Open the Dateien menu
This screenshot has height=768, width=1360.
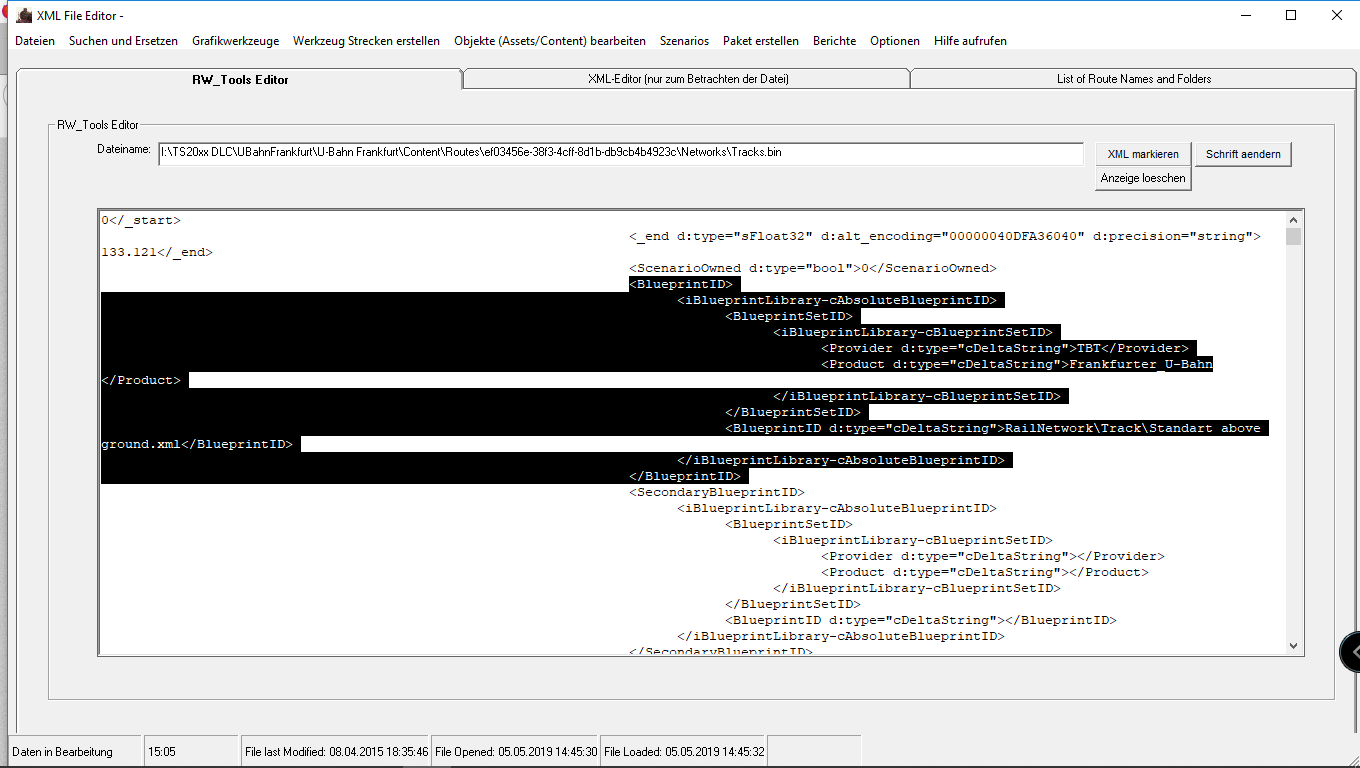(35, 41)
